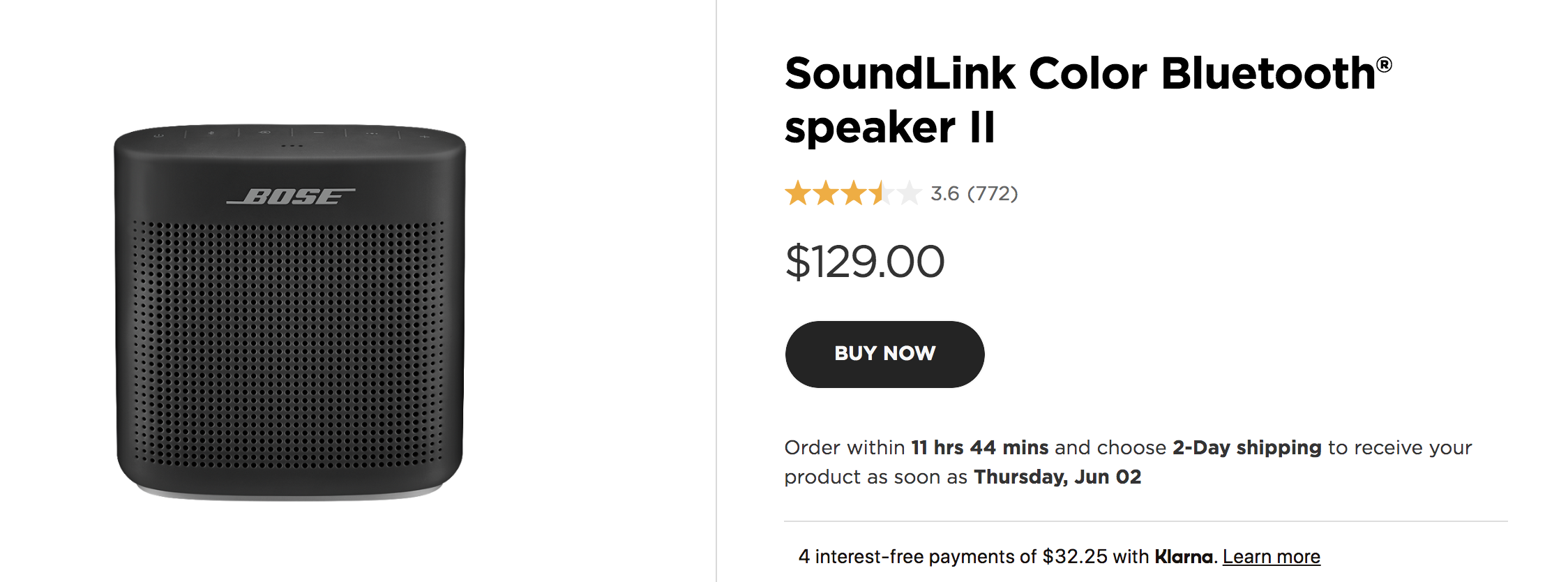1568x582 pixels.
Task: Click the third gold rating star
Action: click(854, 193)
